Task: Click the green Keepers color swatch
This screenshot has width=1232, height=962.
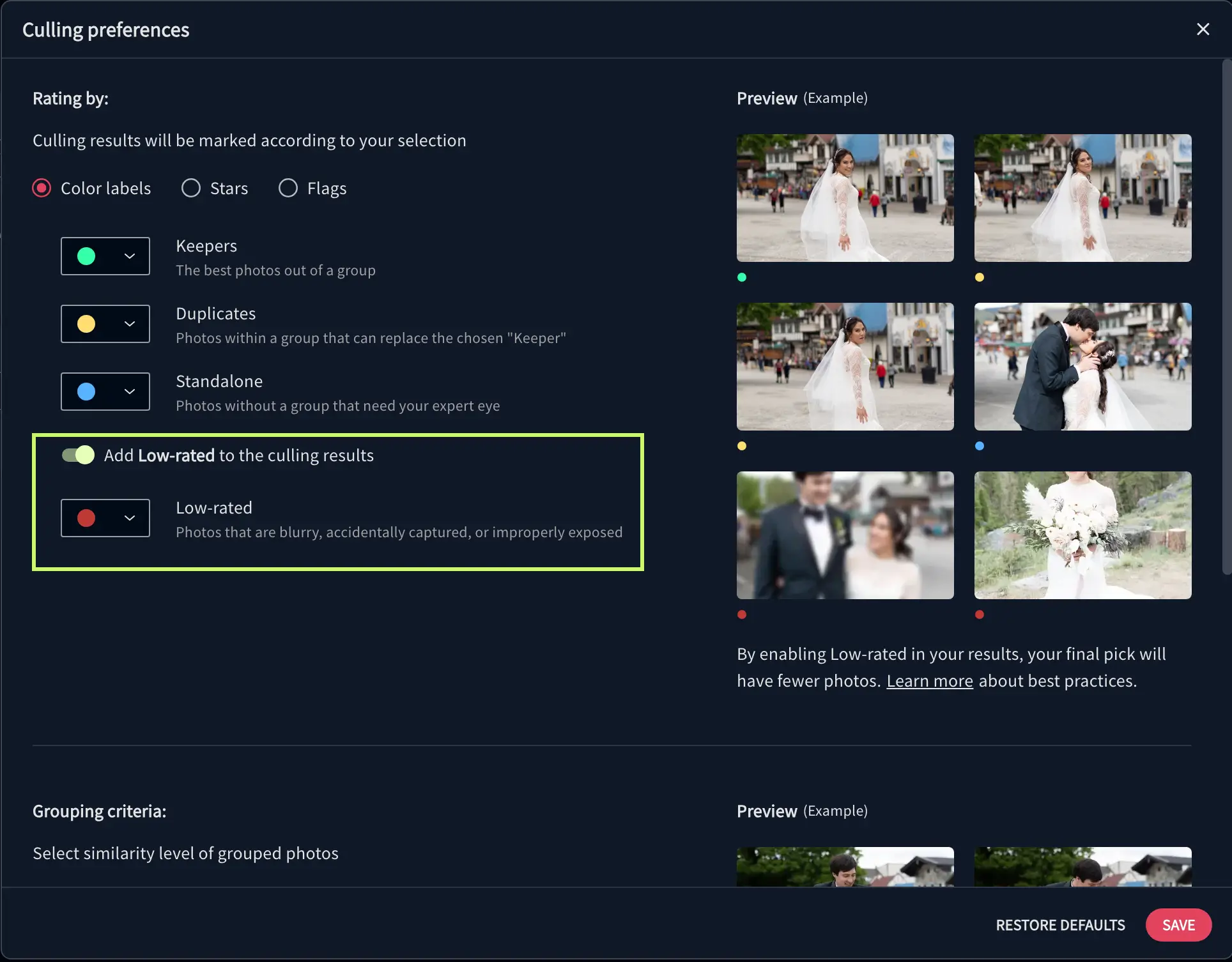Action: tap(86, 256)
